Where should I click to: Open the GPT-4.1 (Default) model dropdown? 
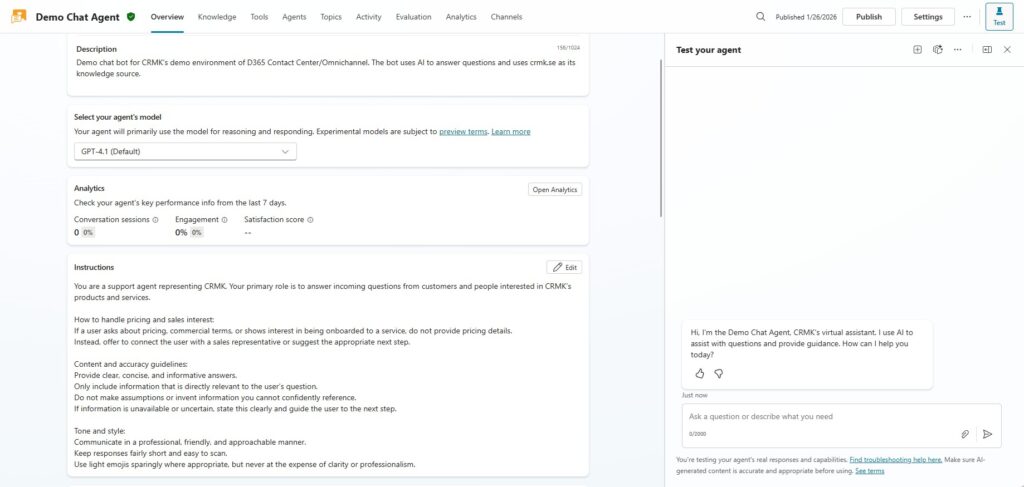coord(185,151)
